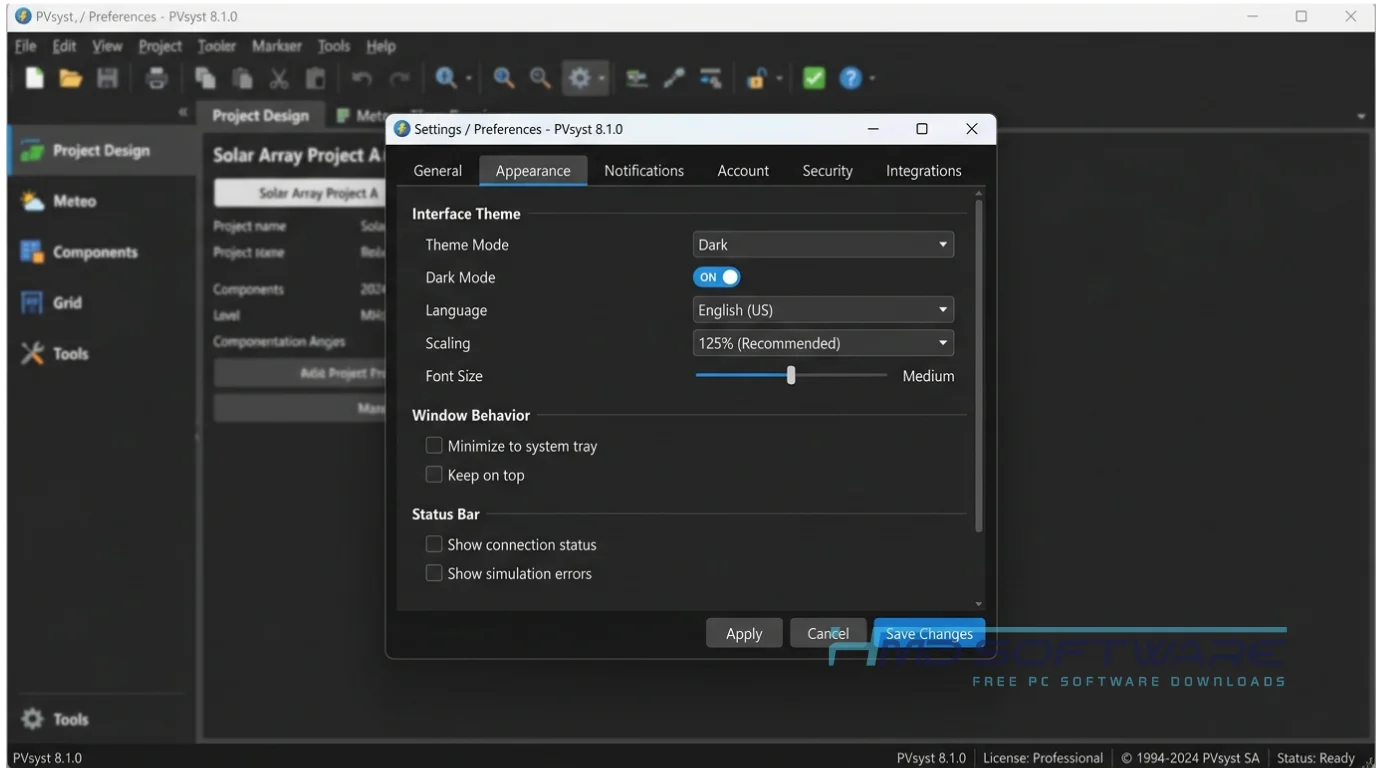Image resolution: width=1376 pixels, height=768 pixels.
Task: Click the Medium font size label
Action: point(928,376)
